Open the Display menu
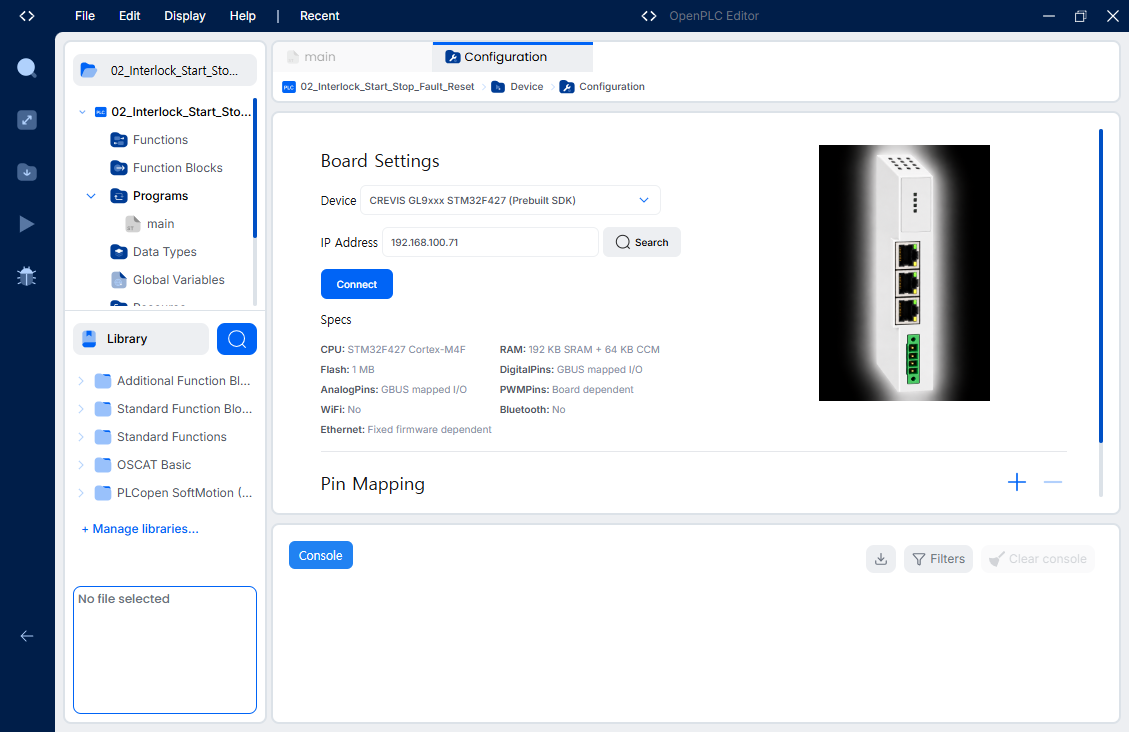The width and height of the screenshot is (1129, 732). point(184,16)
